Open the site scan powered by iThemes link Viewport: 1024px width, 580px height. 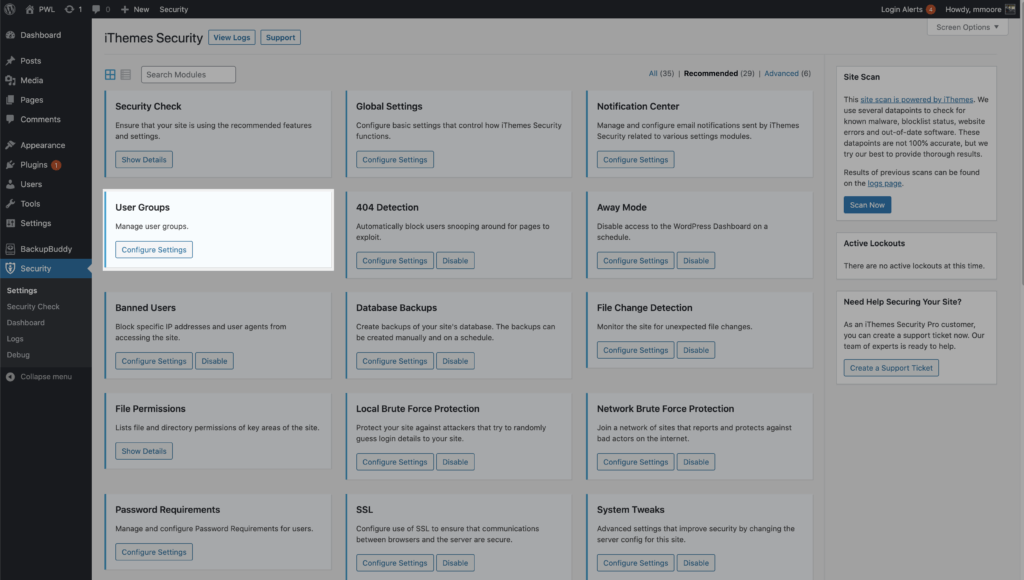916,99
